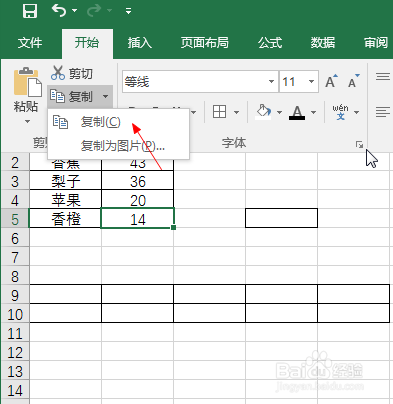
Task: Open the fill color palette arrow
Action: click(x=279, y=112)
